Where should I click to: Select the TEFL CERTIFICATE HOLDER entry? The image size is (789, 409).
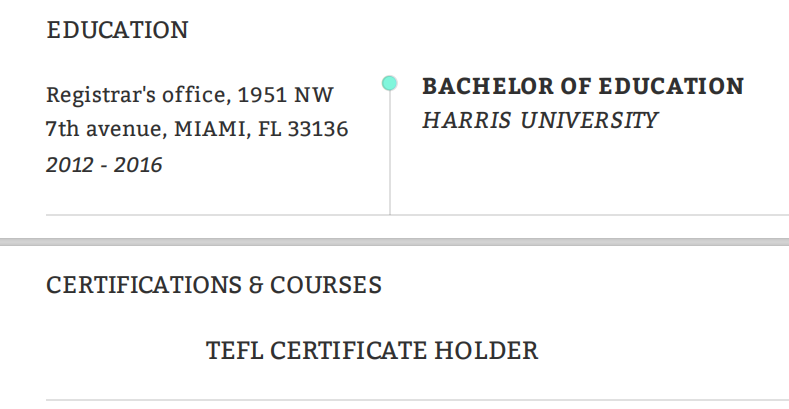[372, 351]
